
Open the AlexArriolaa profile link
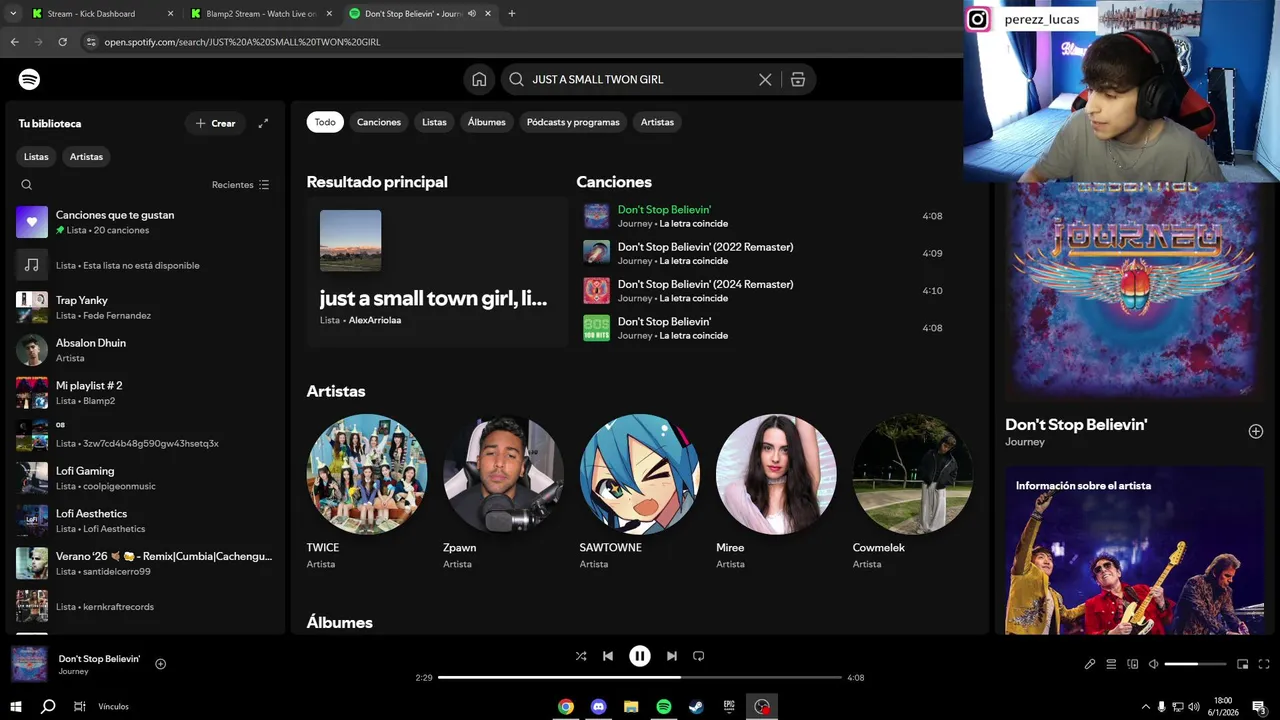click(375, 320)
